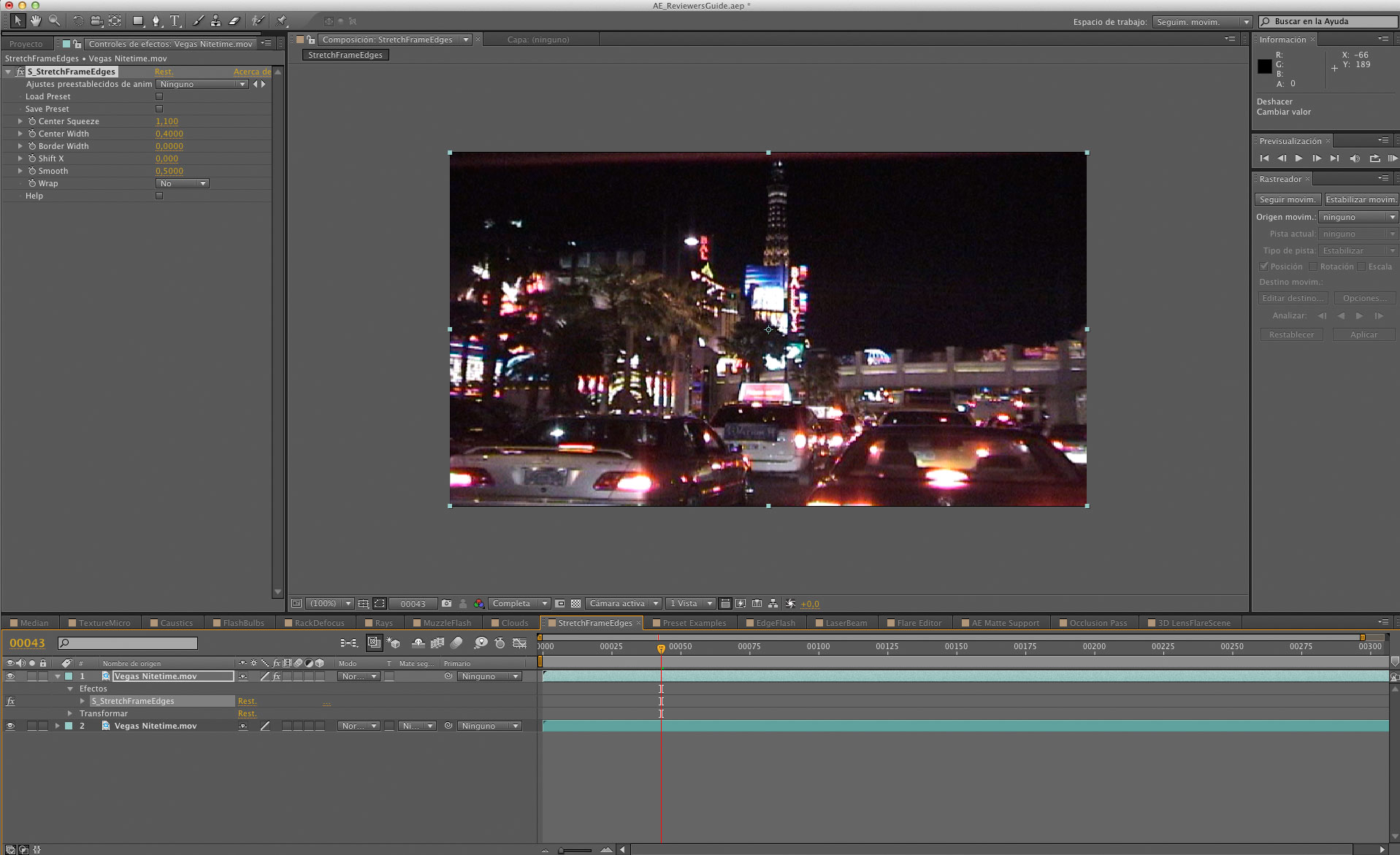Switch to the LaserBeam composition tab
Viewport: 1400px width, 855px height.
tap(846, 623)
